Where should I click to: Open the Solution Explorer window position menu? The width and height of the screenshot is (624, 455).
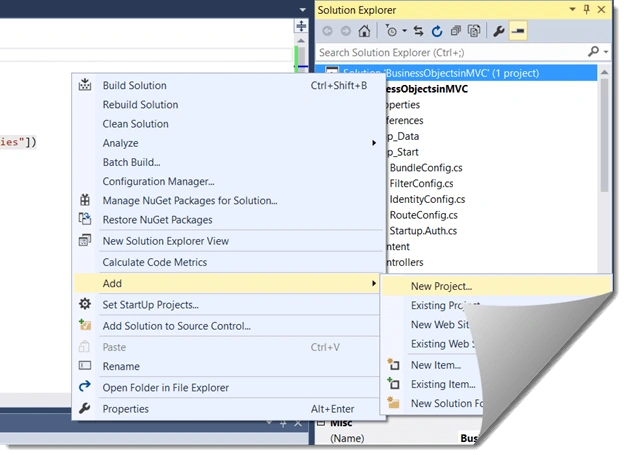click(572, 9)
